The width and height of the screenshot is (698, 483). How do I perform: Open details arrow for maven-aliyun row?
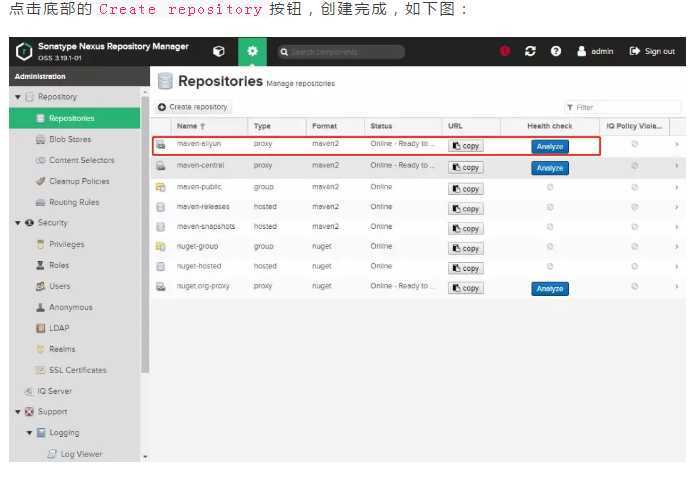click(677, 144)
